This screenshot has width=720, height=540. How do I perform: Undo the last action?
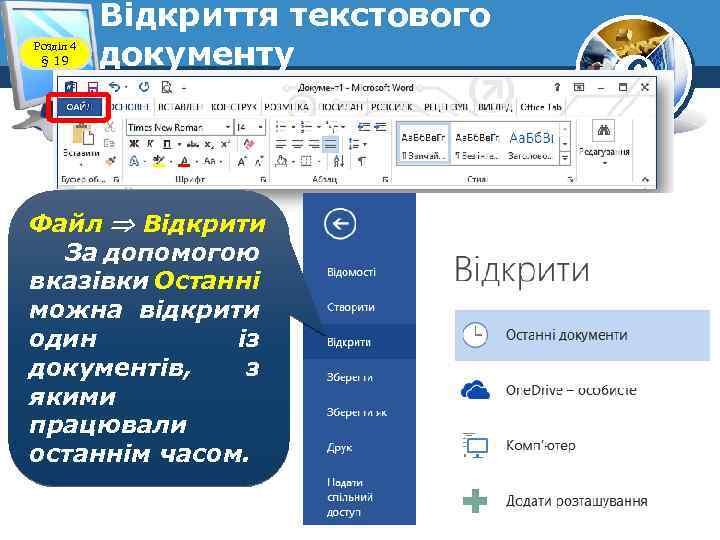[x=115, y=86]
